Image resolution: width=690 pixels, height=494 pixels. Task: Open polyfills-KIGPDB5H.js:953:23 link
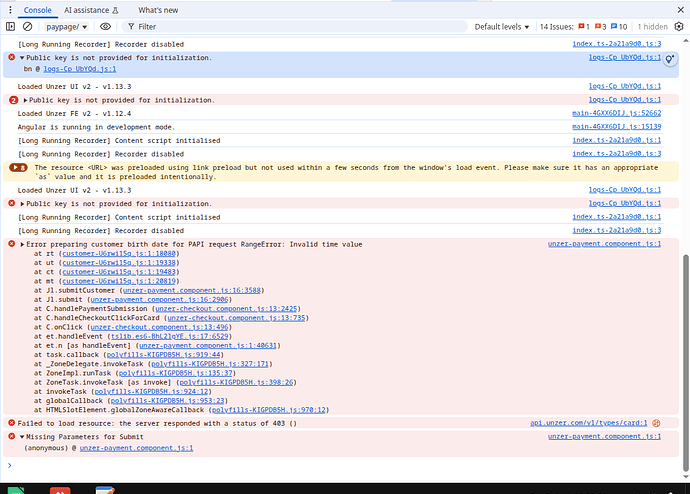tap(168, 401)
